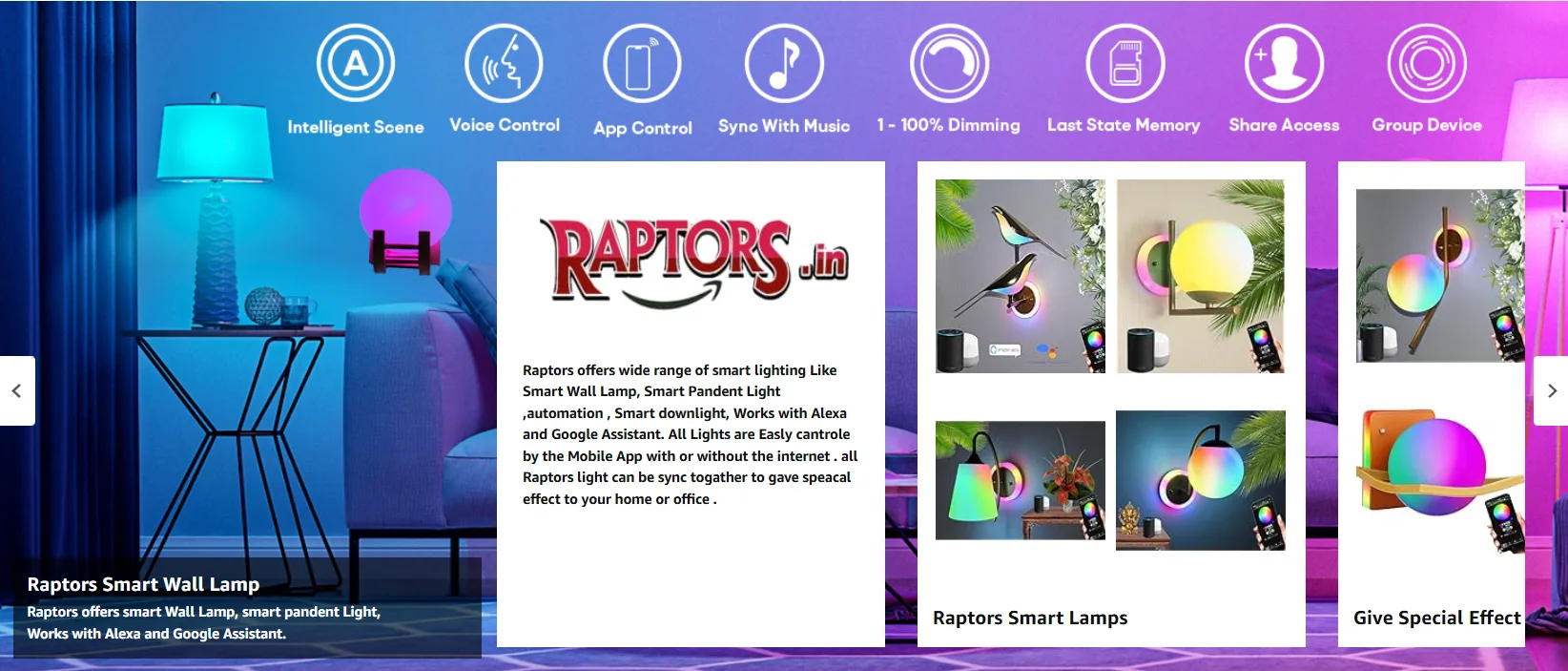Click the 1-100% Dimming icon
This screenshot has width=1568, height=671.
pyautogui.click(x=949, y=64)
